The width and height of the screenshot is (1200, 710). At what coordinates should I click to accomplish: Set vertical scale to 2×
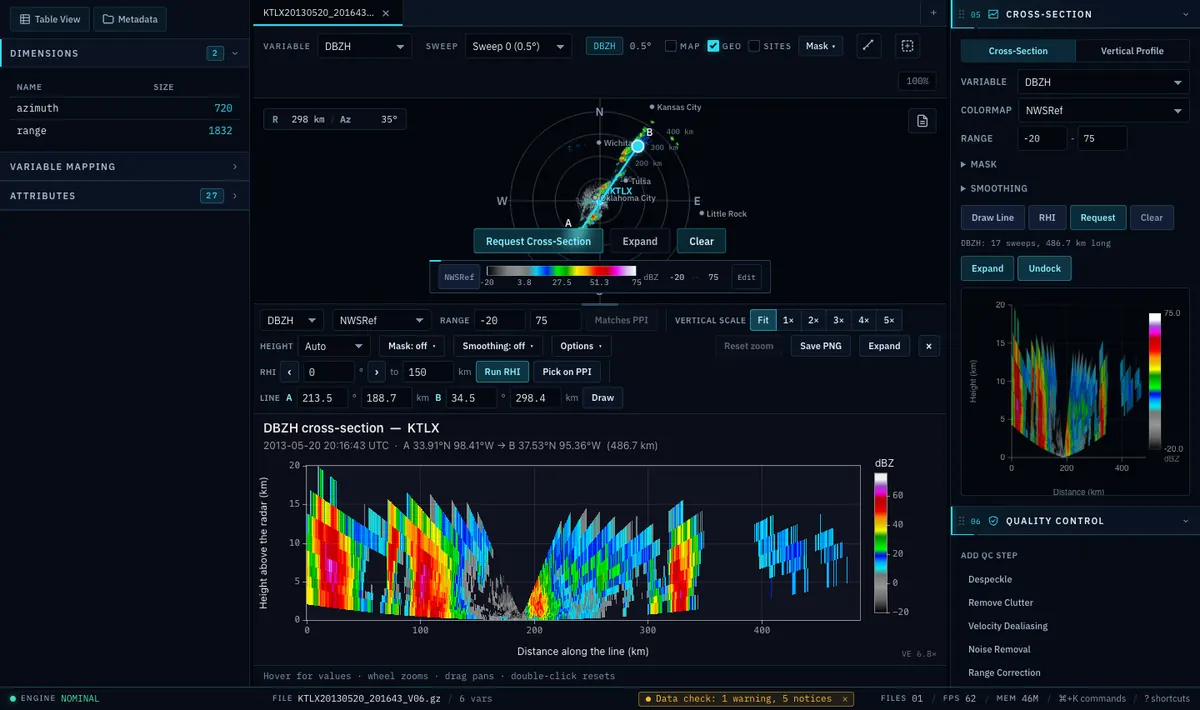[x=813, y=320]
